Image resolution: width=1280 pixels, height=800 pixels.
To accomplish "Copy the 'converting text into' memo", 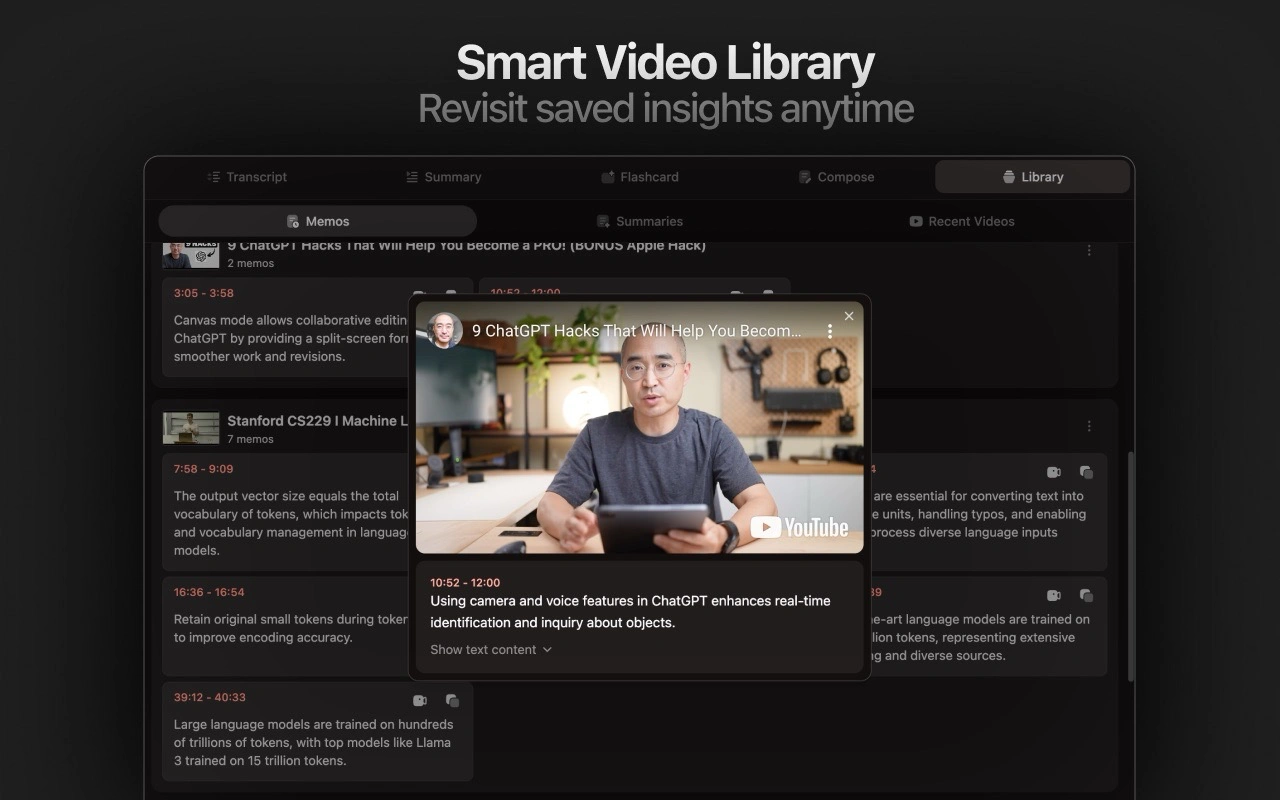I will tap(1086, 472).
